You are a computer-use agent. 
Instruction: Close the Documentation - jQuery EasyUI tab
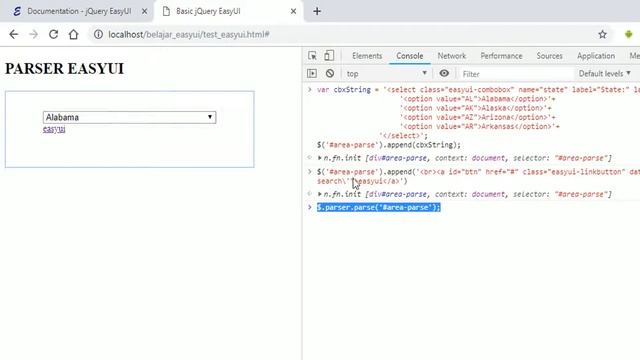click(x=144, y=11)
